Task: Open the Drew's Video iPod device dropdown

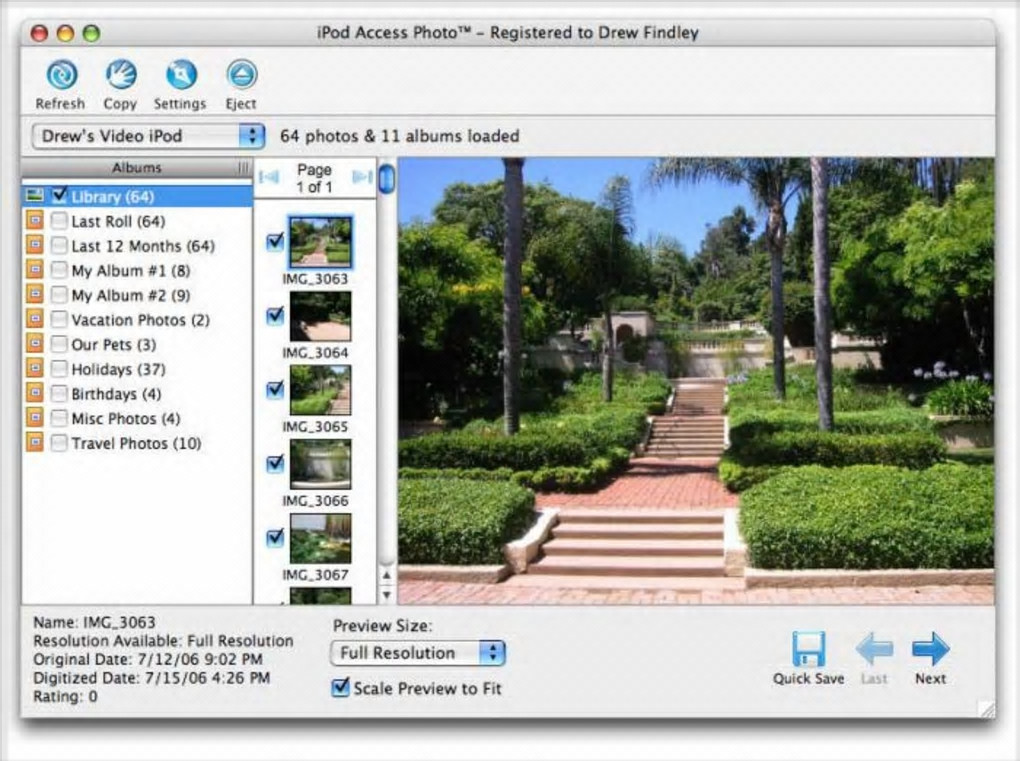Action: 148,136
